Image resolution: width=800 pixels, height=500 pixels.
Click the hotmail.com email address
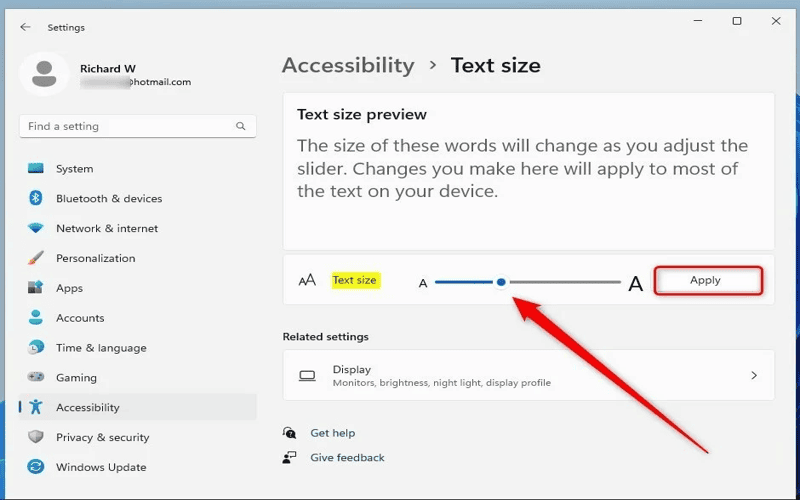136,82
